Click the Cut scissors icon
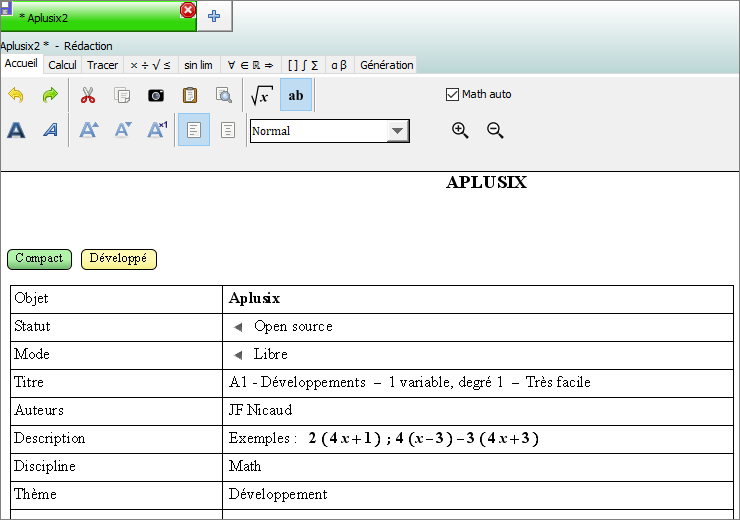Viewport: 740px width, 520px height. point(88,95)
